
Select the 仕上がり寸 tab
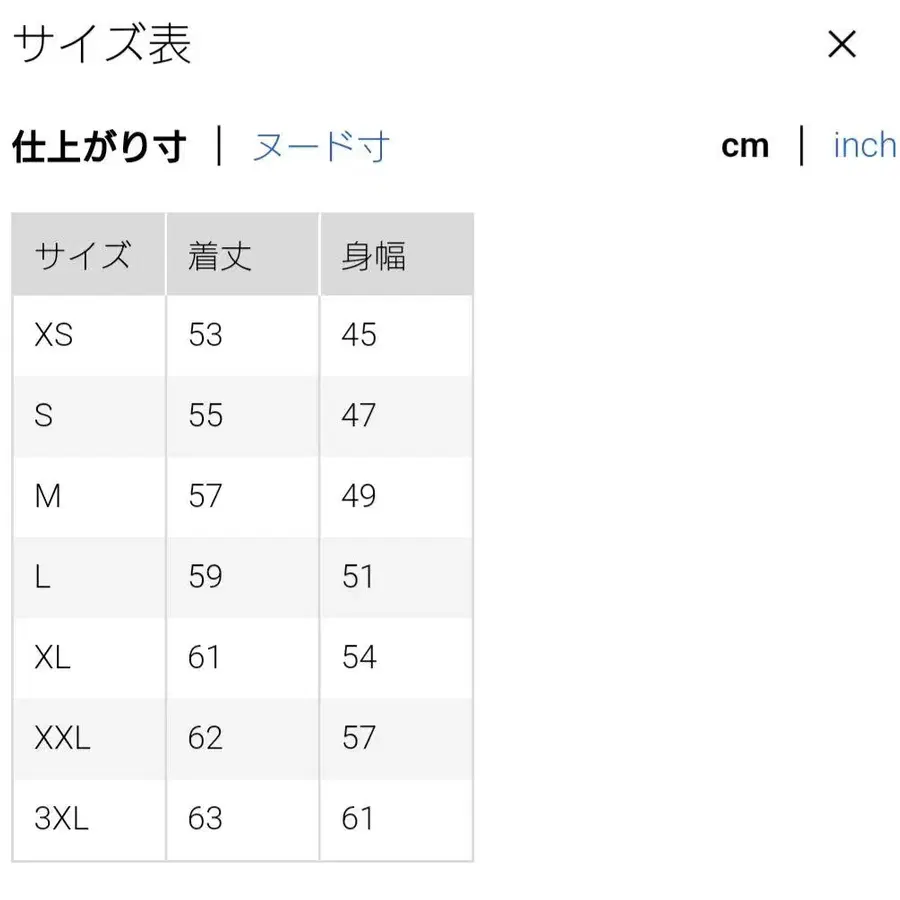[97, 142]
